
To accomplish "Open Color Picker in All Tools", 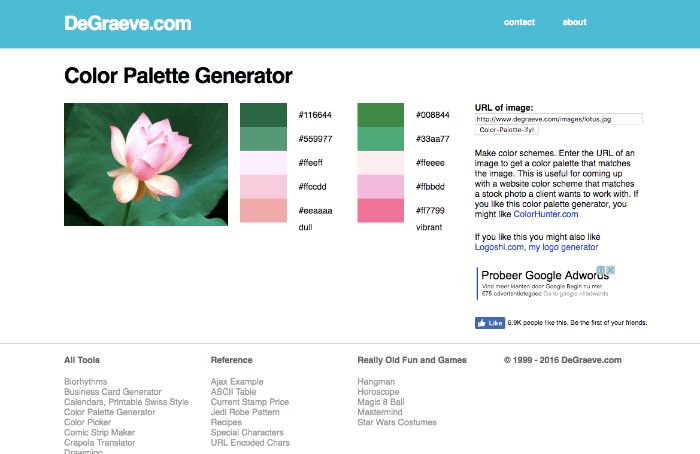I will pos(88,422).
